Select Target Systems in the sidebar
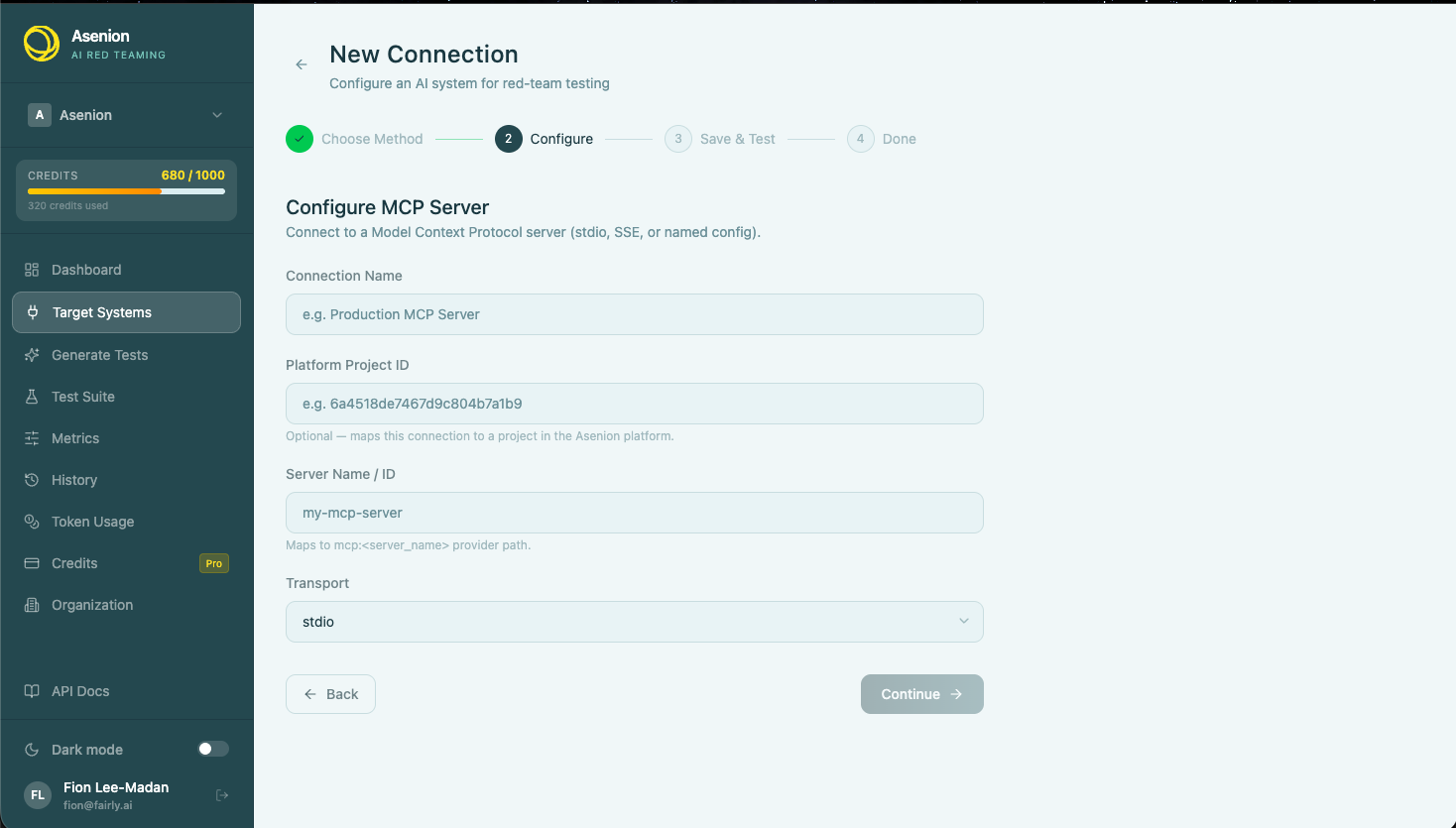 click(x=126, y=312)
